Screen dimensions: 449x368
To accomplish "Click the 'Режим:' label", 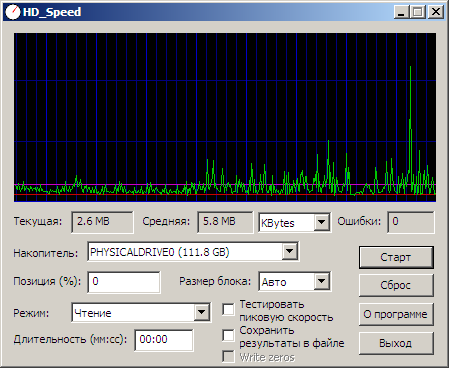I will pos(31,313).
